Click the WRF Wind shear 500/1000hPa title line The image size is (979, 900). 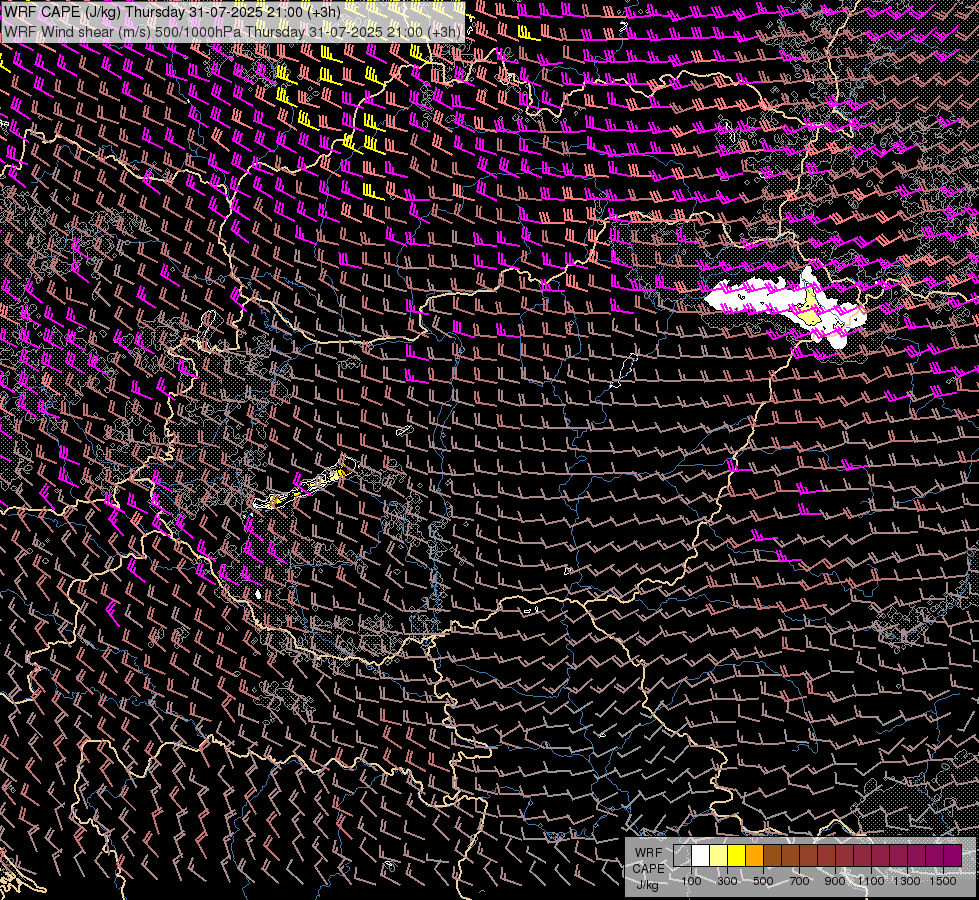point(232,32)
